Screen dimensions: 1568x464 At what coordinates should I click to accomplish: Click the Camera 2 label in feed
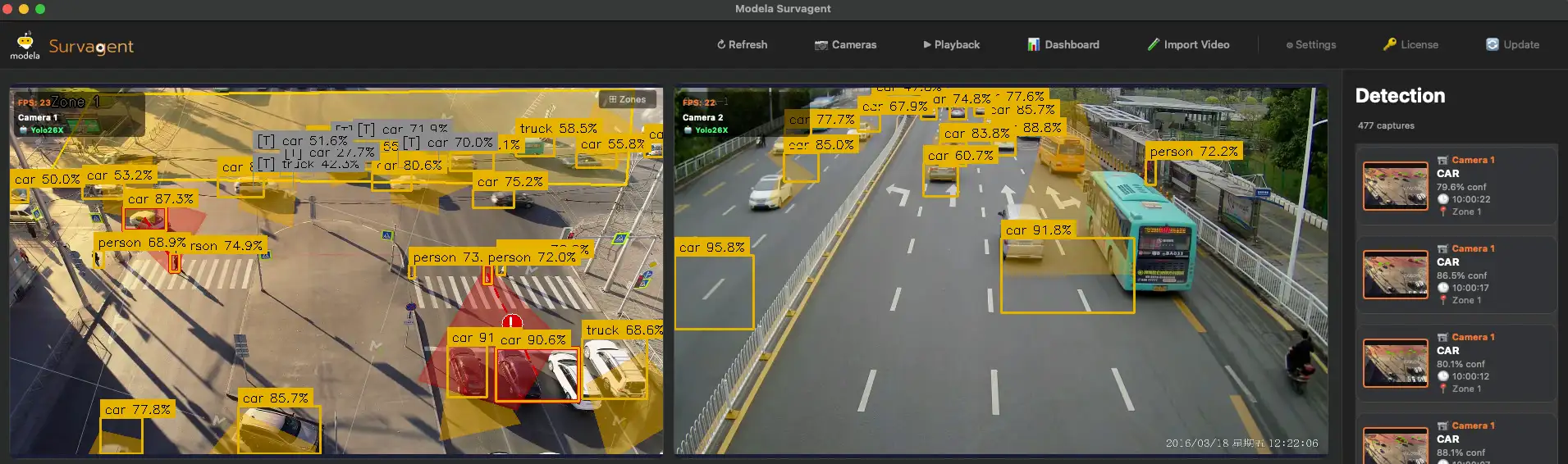tap(702, 117)
